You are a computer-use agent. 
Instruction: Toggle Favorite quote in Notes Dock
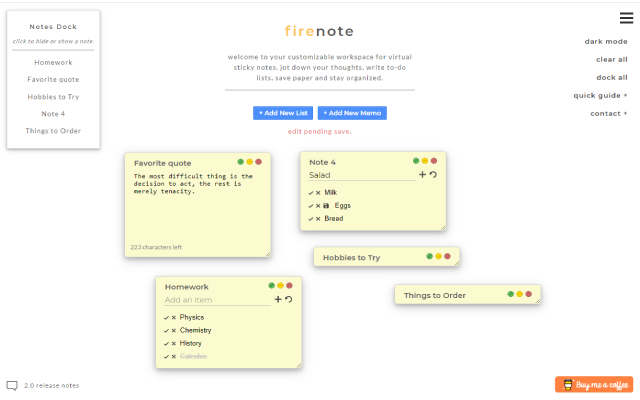[x=53, y=80]
